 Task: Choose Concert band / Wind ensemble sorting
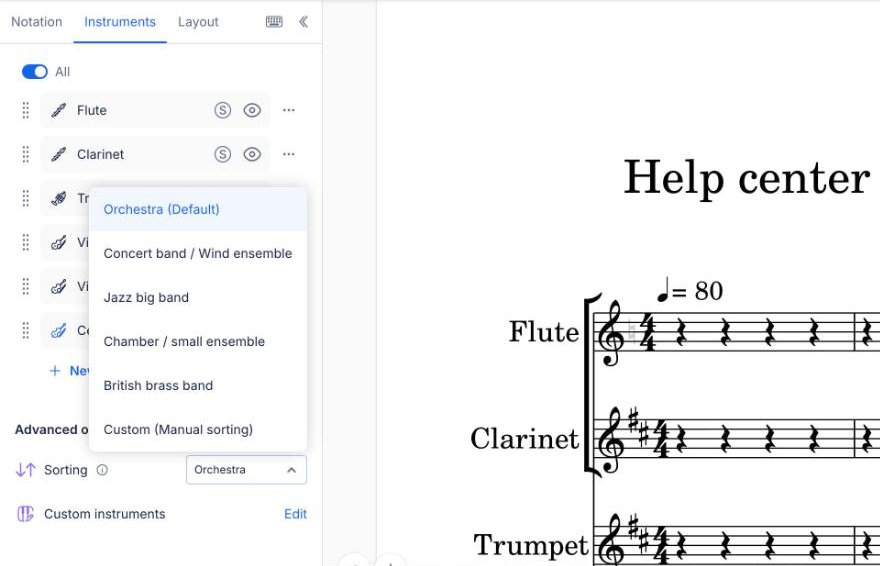point(198,254)
